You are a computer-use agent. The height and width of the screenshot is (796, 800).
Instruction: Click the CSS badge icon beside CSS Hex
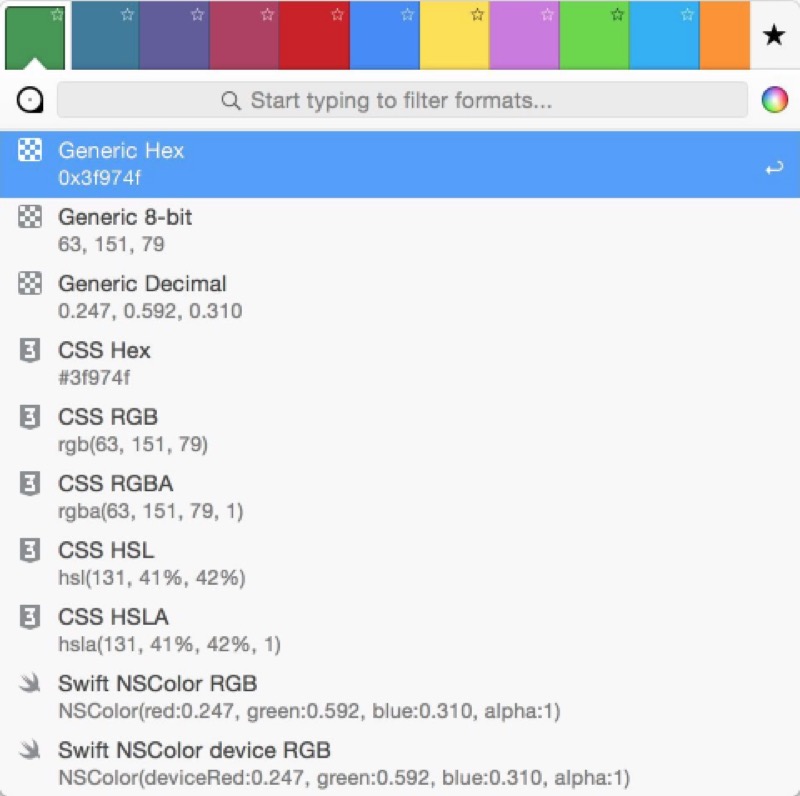[30, 351]
